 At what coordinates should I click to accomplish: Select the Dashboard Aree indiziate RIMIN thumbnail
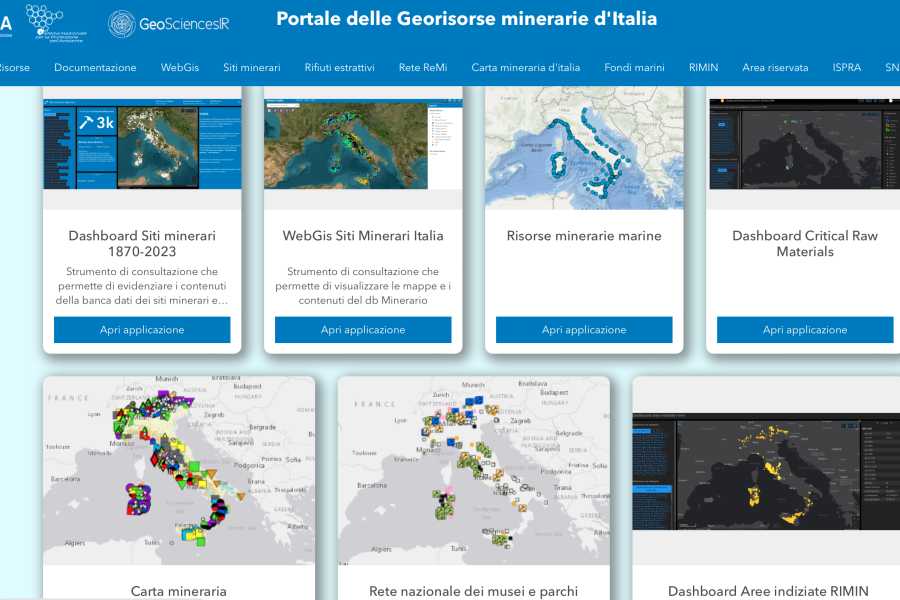point(766,470)
